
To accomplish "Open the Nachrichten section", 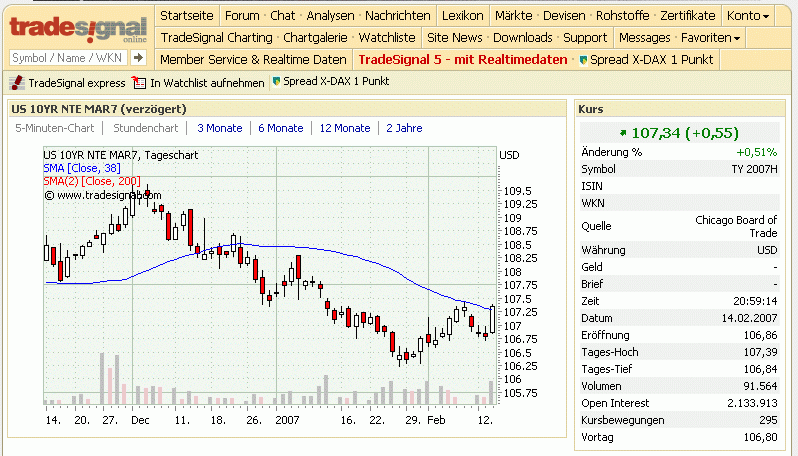I will (x=398, y=16).
